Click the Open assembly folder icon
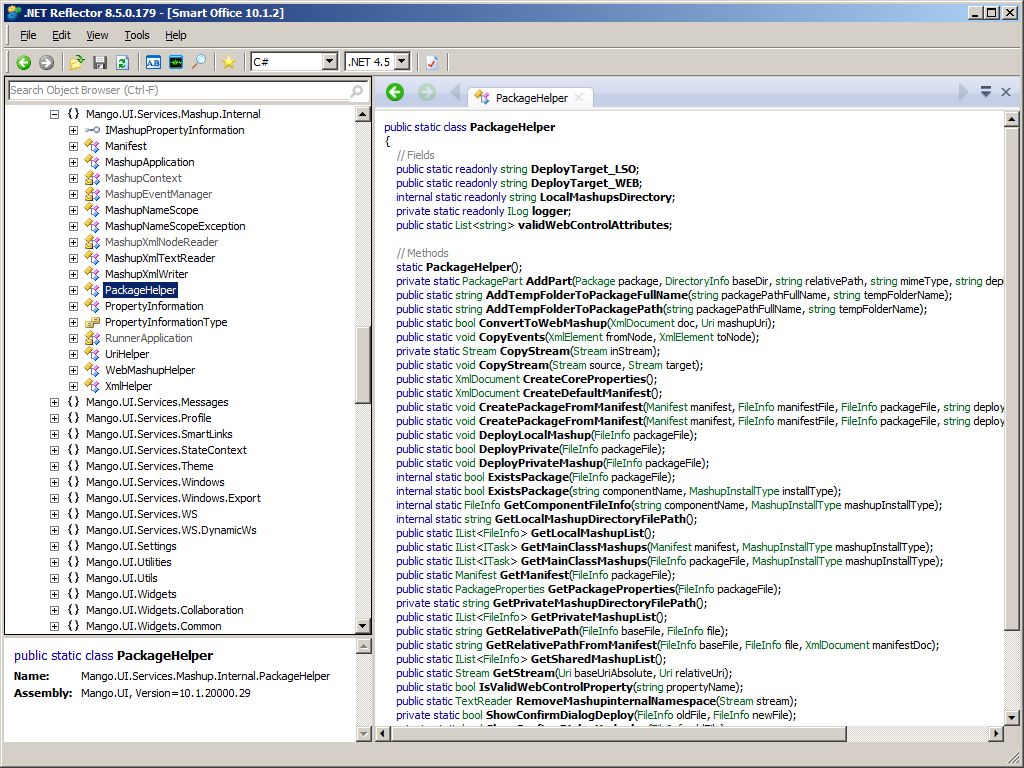1024x768 pixels. click(x=77, y=62)
